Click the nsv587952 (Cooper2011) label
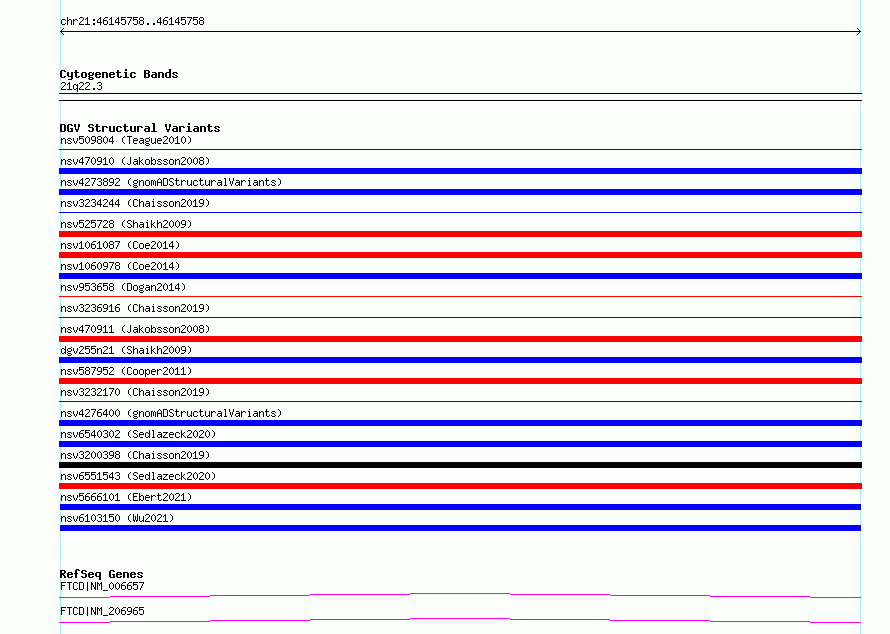 (126, 371)
